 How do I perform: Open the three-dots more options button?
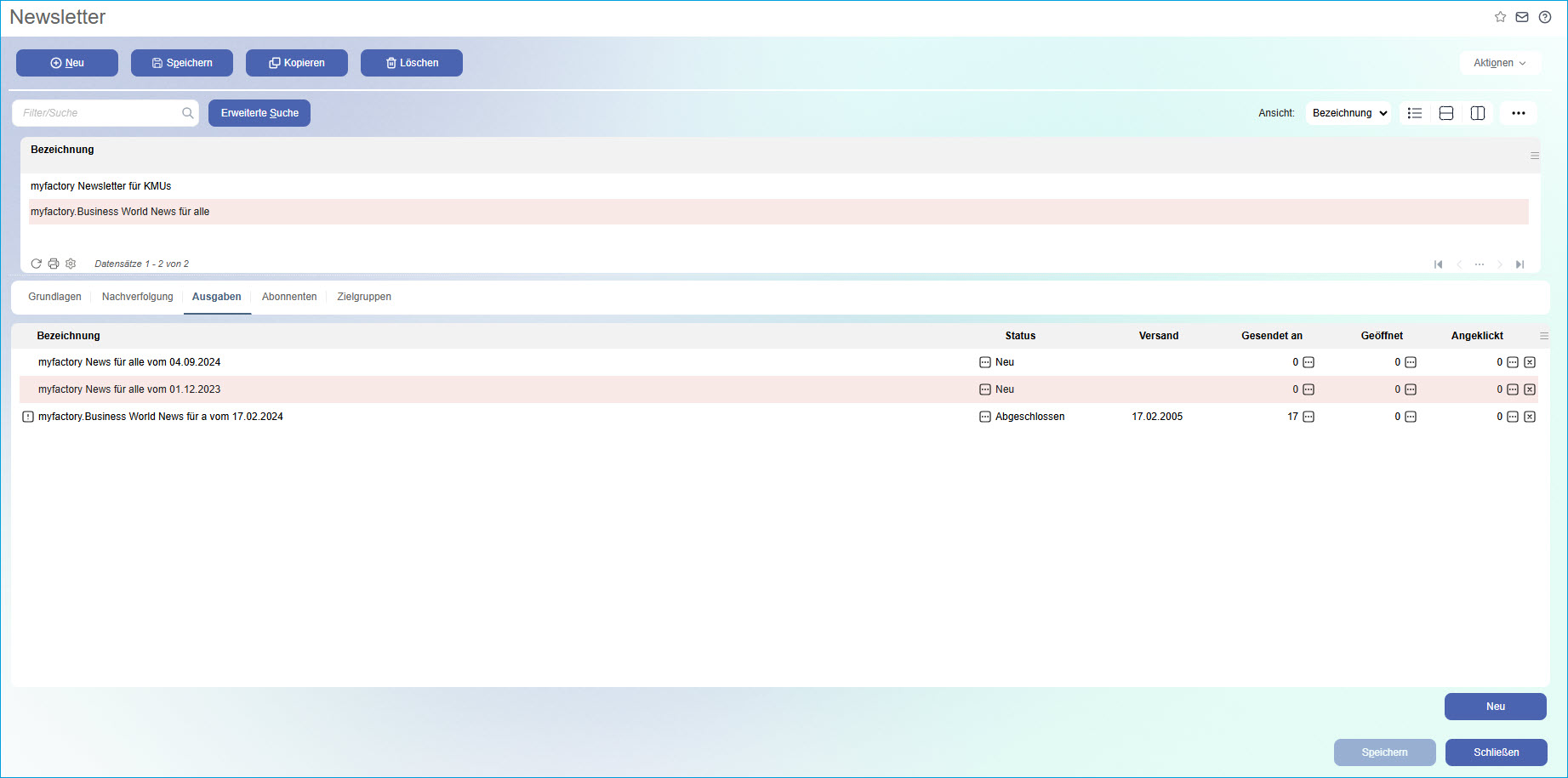pyautogui.click(x=1519, y=113)
